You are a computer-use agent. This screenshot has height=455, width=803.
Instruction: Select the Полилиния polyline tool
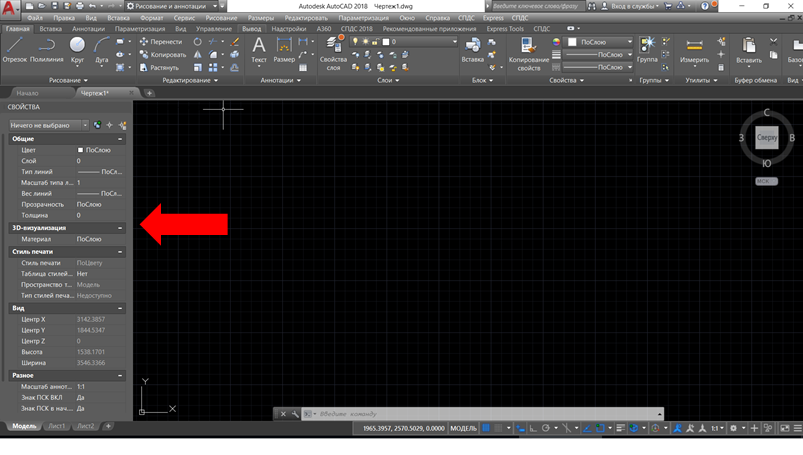(x=46, y=49)
